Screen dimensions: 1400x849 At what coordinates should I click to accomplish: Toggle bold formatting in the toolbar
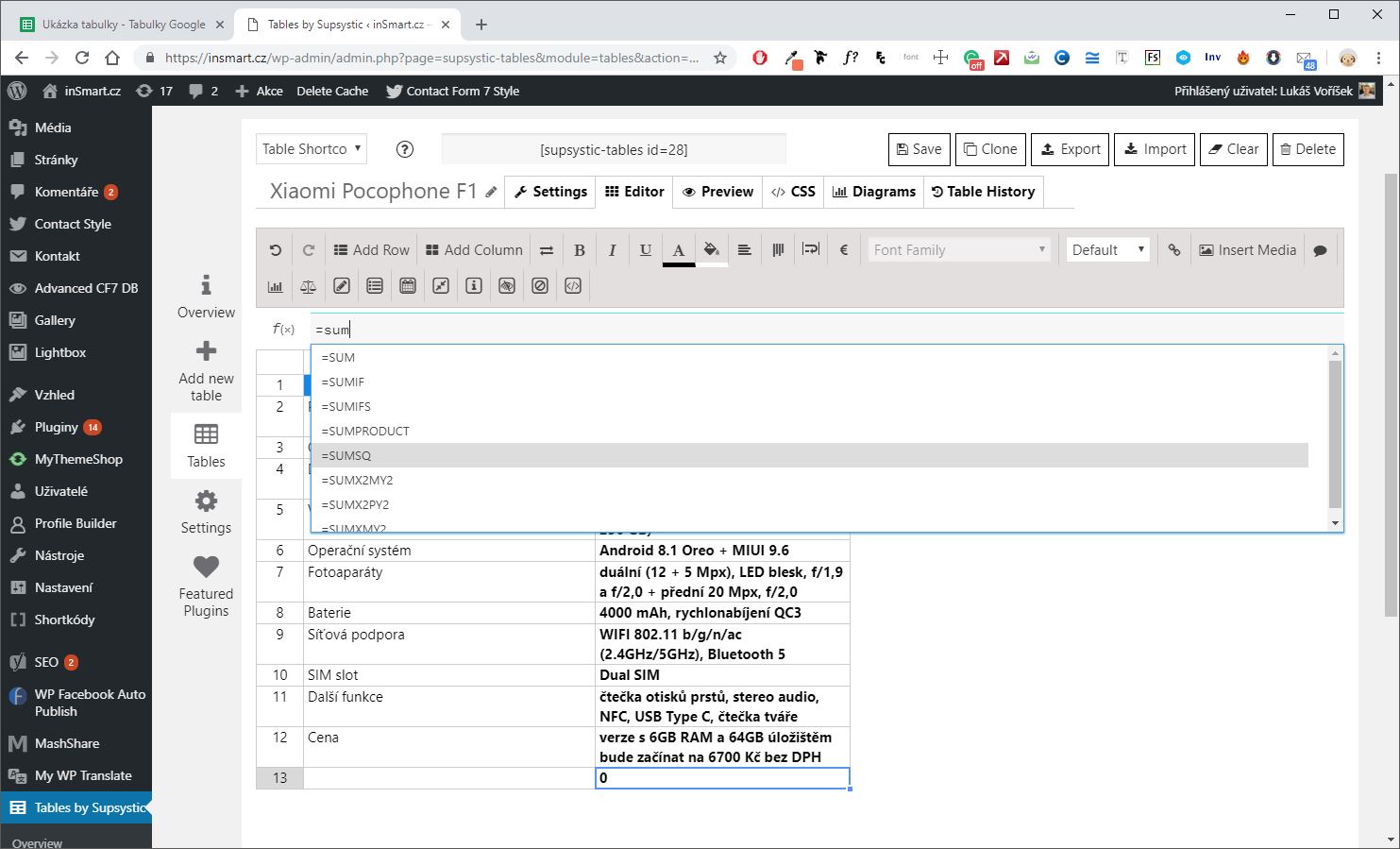580,250
